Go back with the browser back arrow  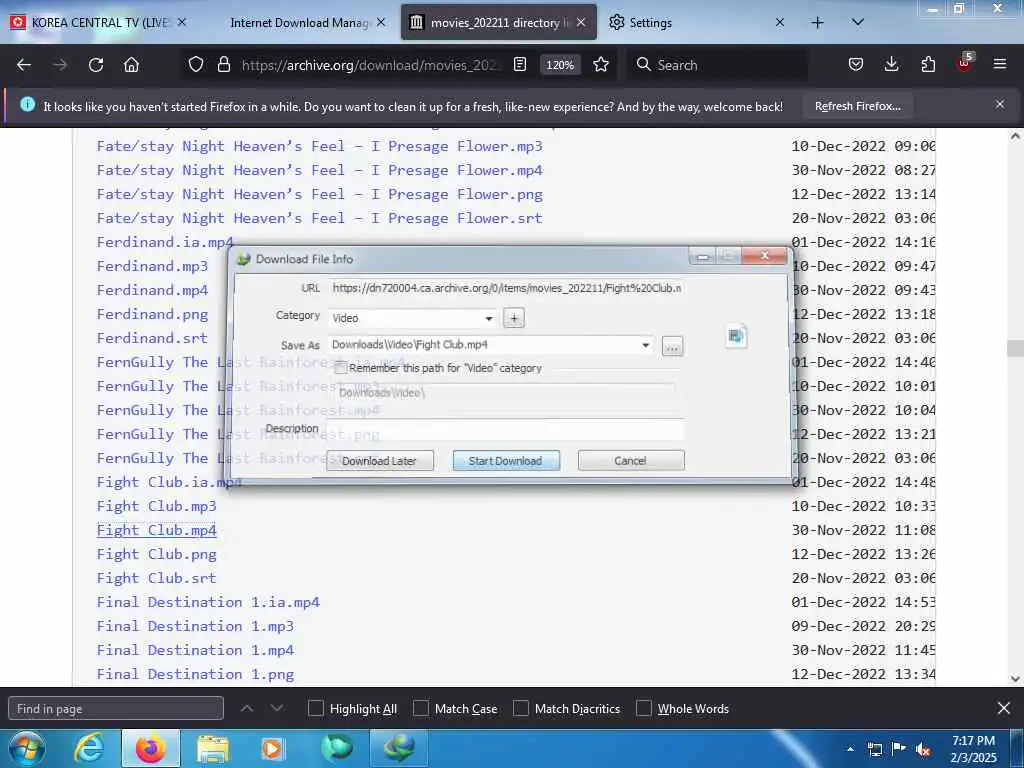pyautogui.click(x=24, y=65)
